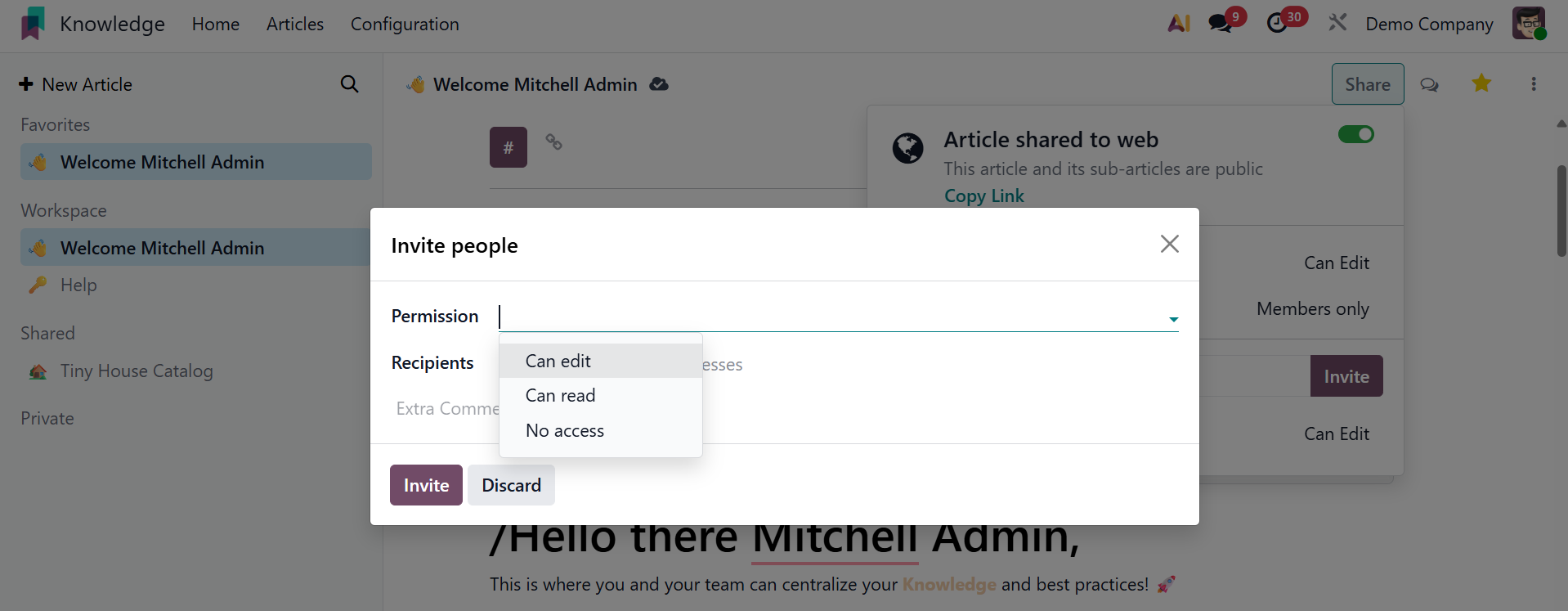Click the Copy Link link
The width and height of the screenshot is (1568, 611).
pos(983,196)
